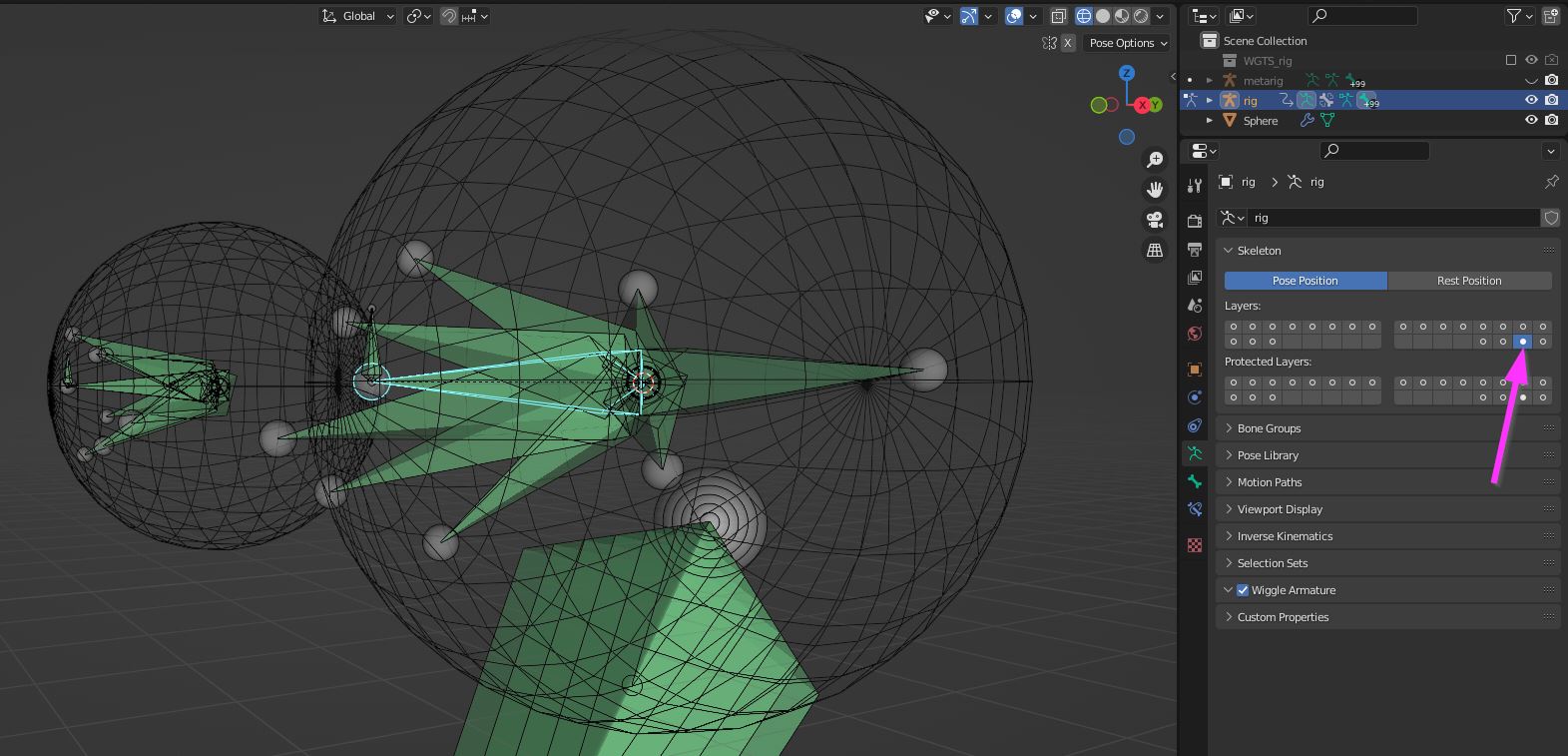The image size is (1568, 756).
Task: Open the Object properties tab
Action: [x=1195, y=370]
